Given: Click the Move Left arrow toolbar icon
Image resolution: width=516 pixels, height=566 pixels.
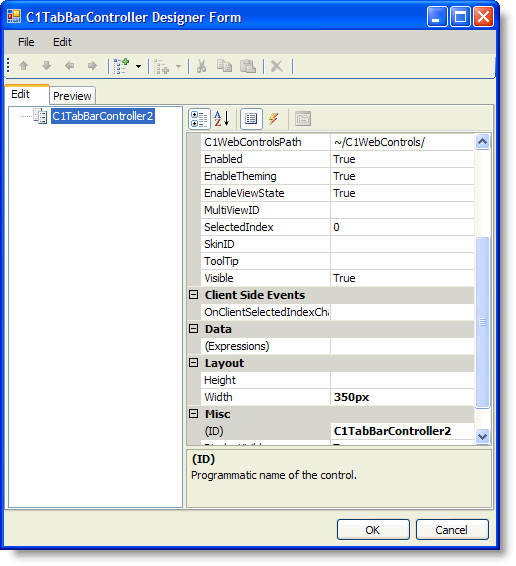Looking at the screenshot, I should pyautogui.click(x=69, y=66).
